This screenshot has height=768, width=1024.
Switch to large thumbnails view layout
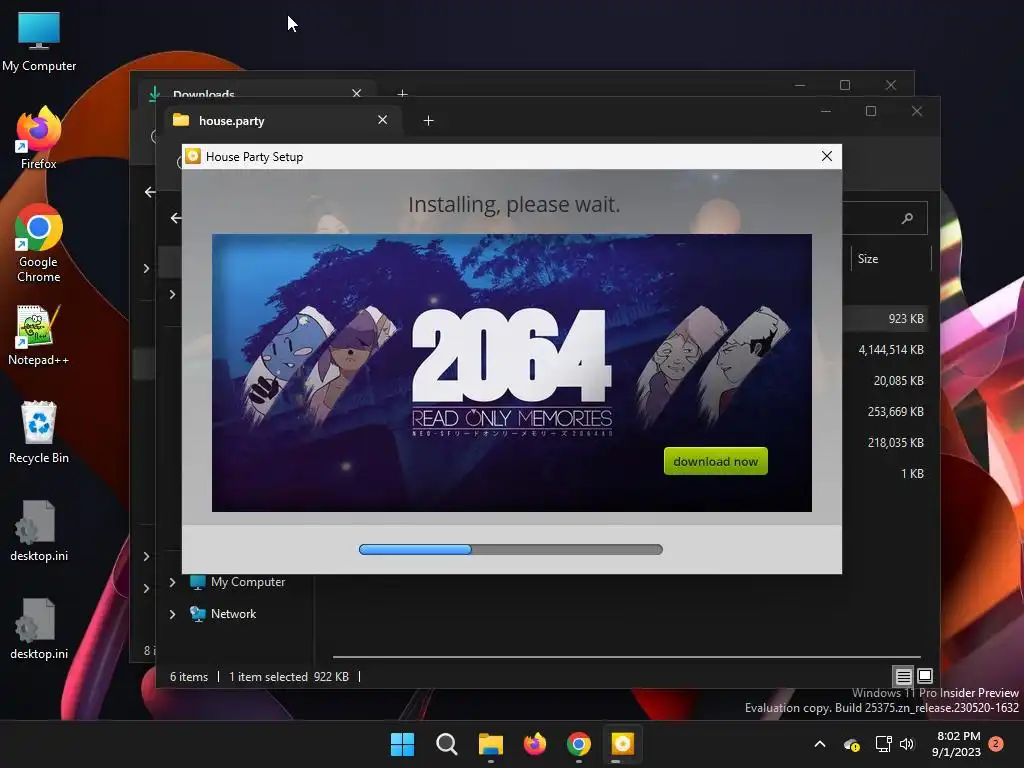pyautogui.click(x=925, y=676)
